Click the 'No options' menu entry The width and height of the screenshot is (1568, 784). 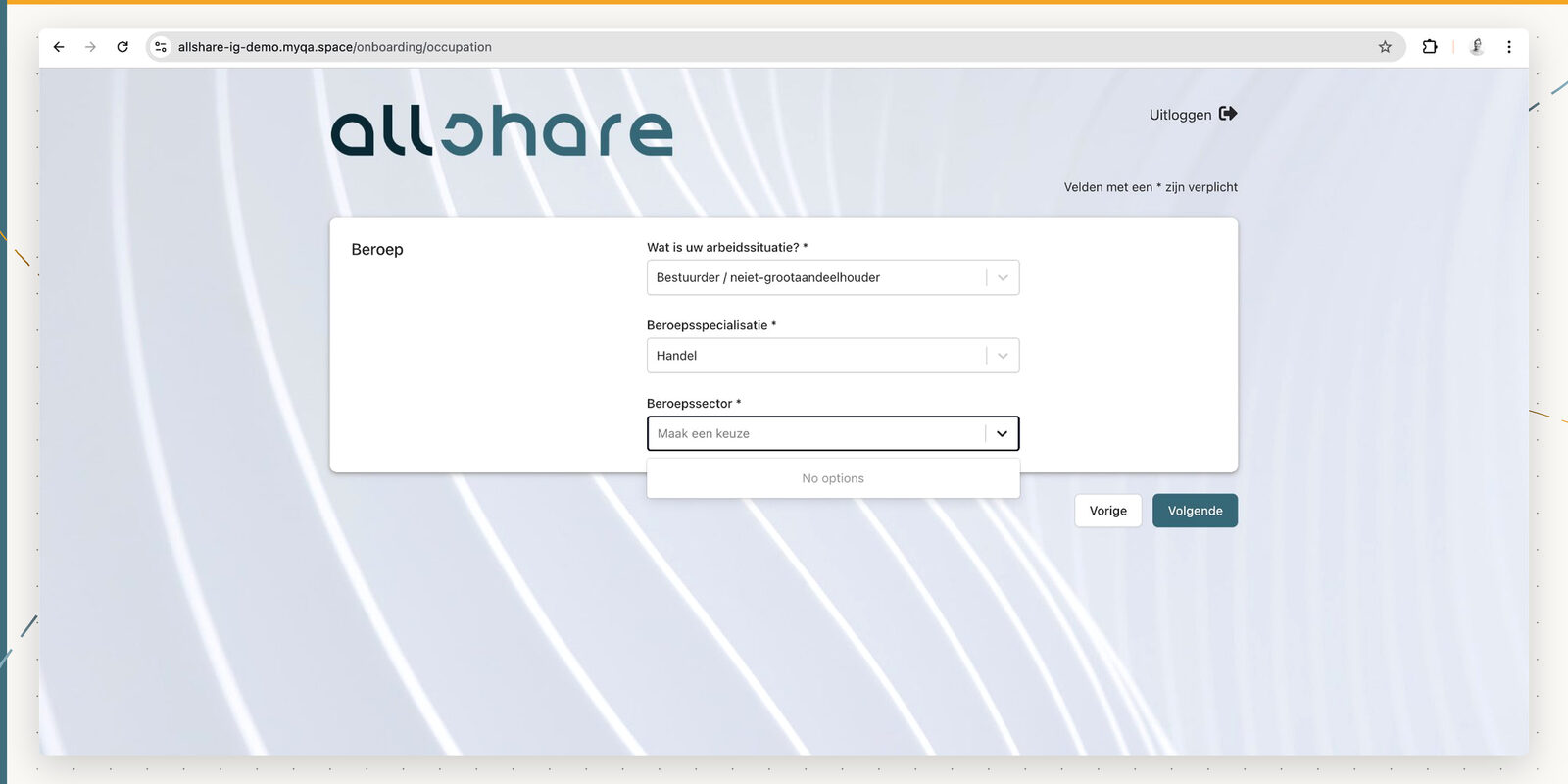pyautogui.click(x=833, y=478)
